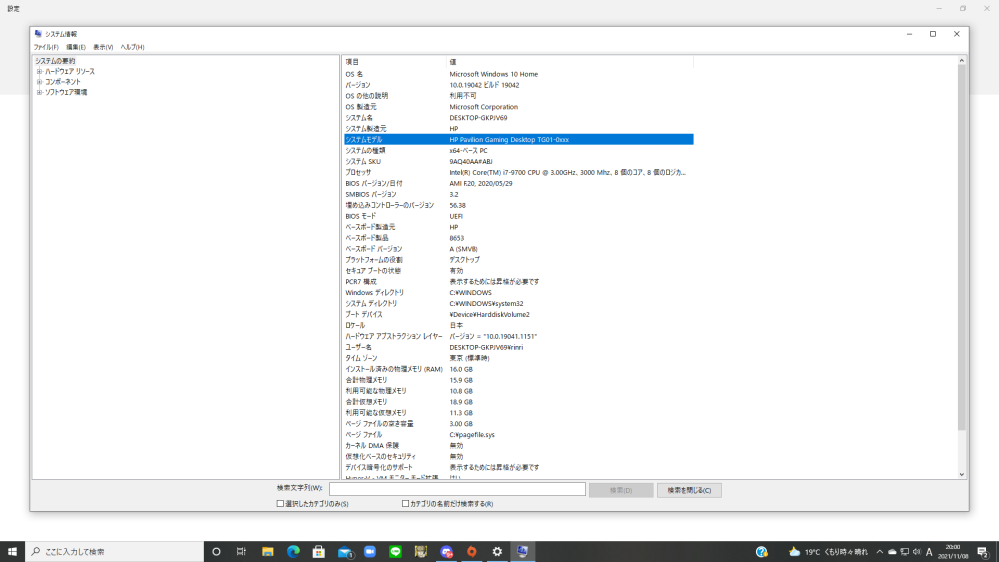Select Windows ディレクトリ row
The height and width of the screenshot is (562, 999).
coord(518,292)
